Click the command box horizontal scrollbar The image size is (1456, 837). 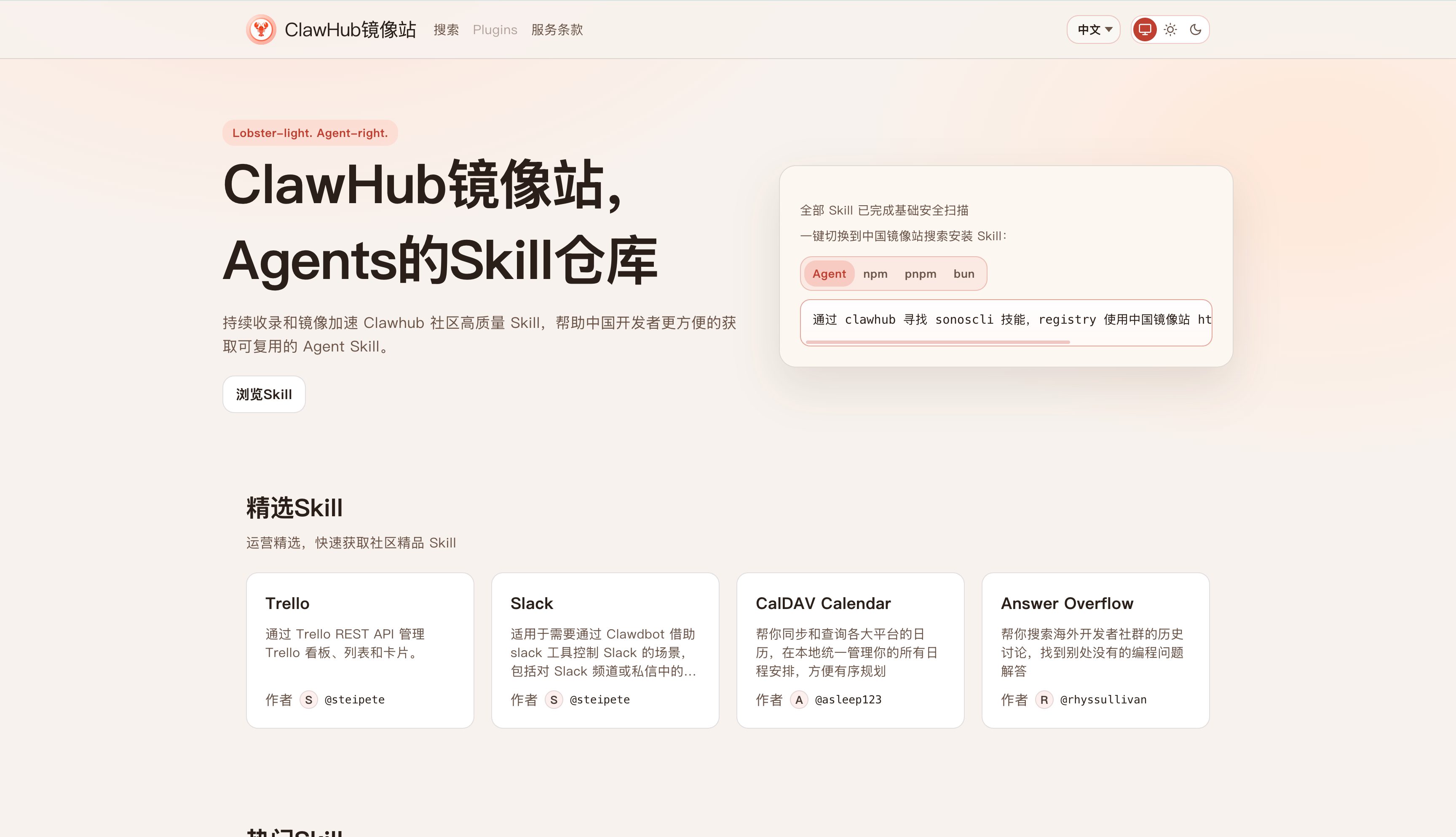point(938,342)
